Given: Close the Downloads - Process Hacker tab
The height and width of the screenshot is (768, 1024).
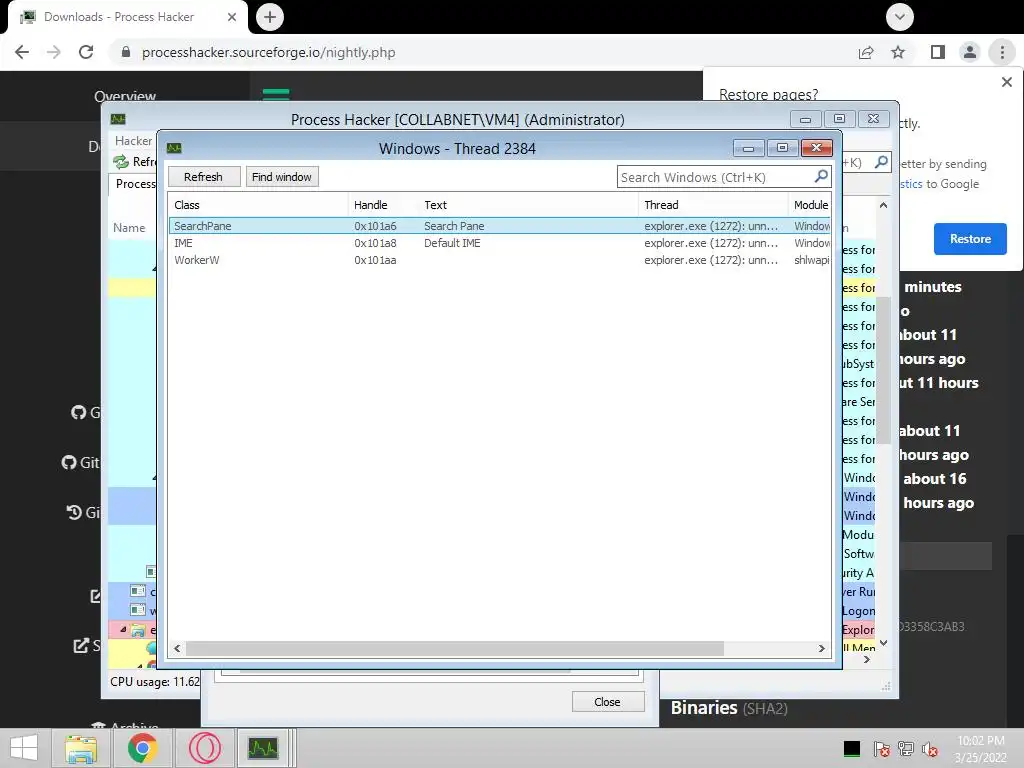Looking at the screenshot, I should [x=232, y=17].
